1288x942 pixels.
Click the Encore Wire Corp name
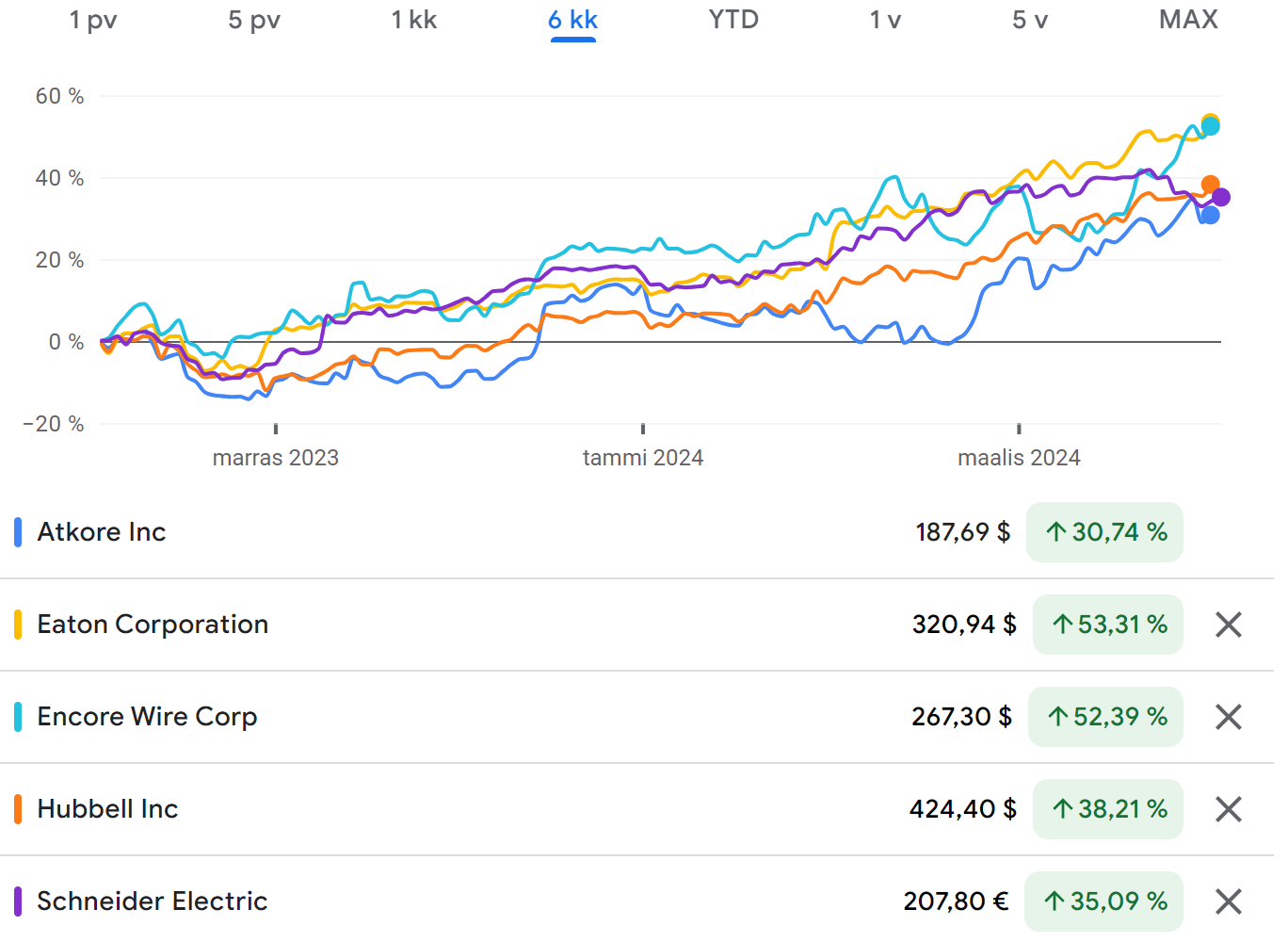pos(147,717)
